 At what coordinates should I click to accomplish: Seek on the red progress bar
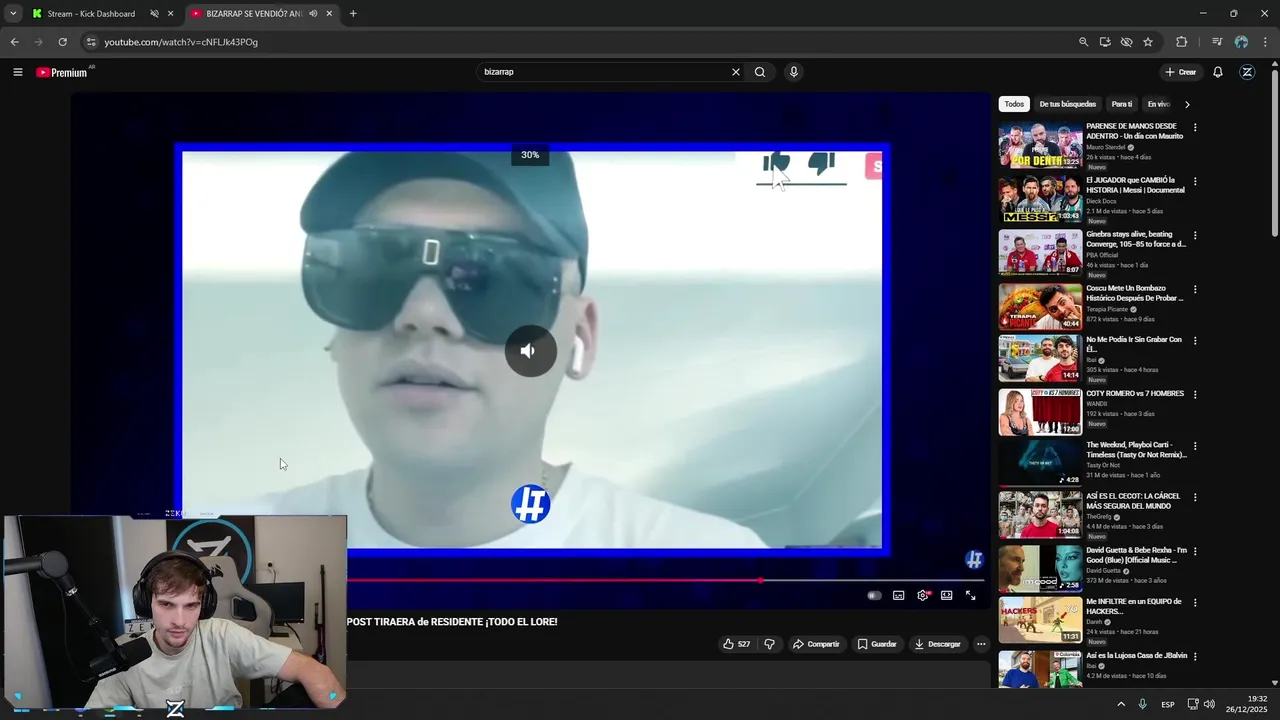tap(665, 580)
